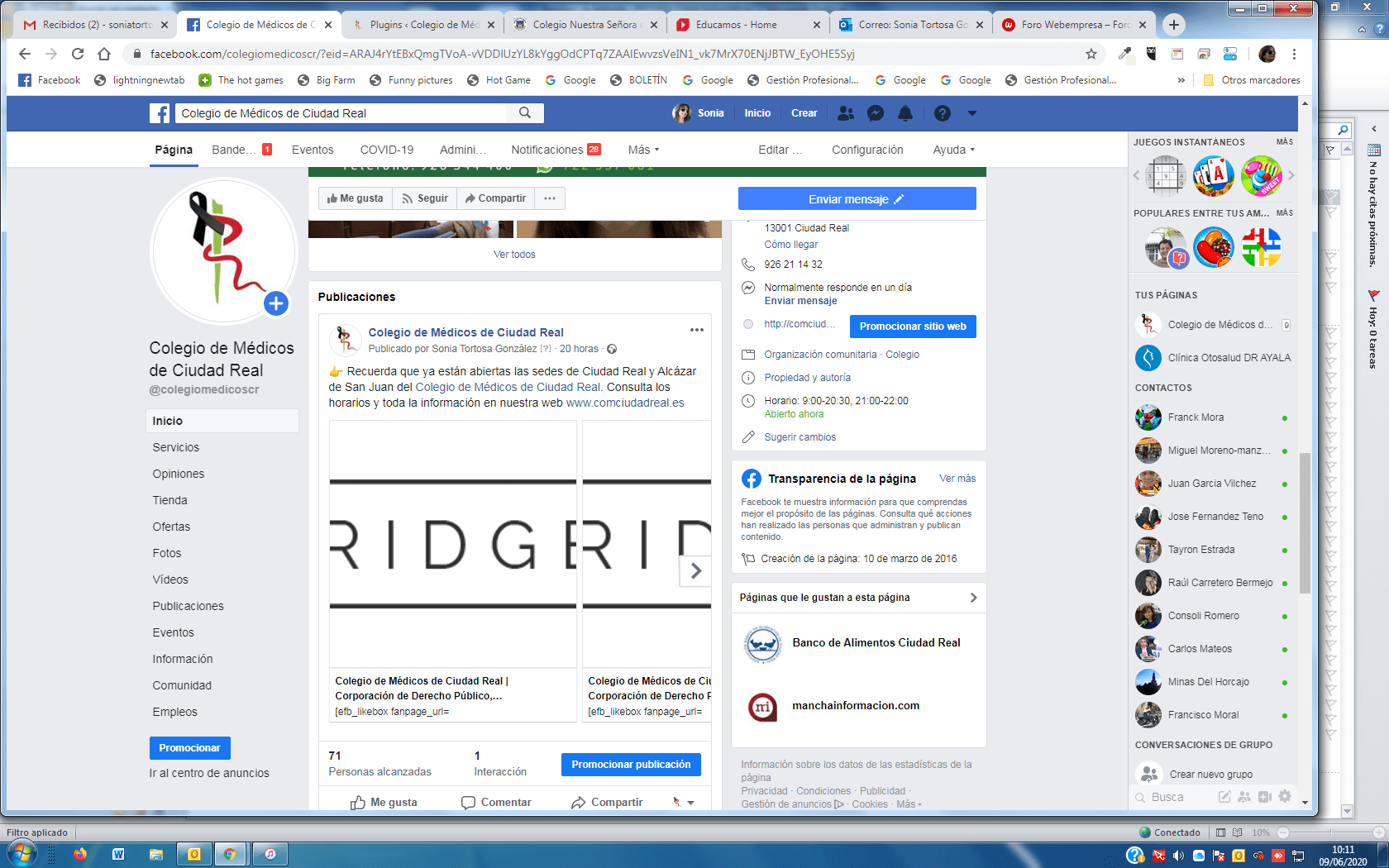
Task: Click the Facebook logo in the blue bar
Action: point(160,113)
